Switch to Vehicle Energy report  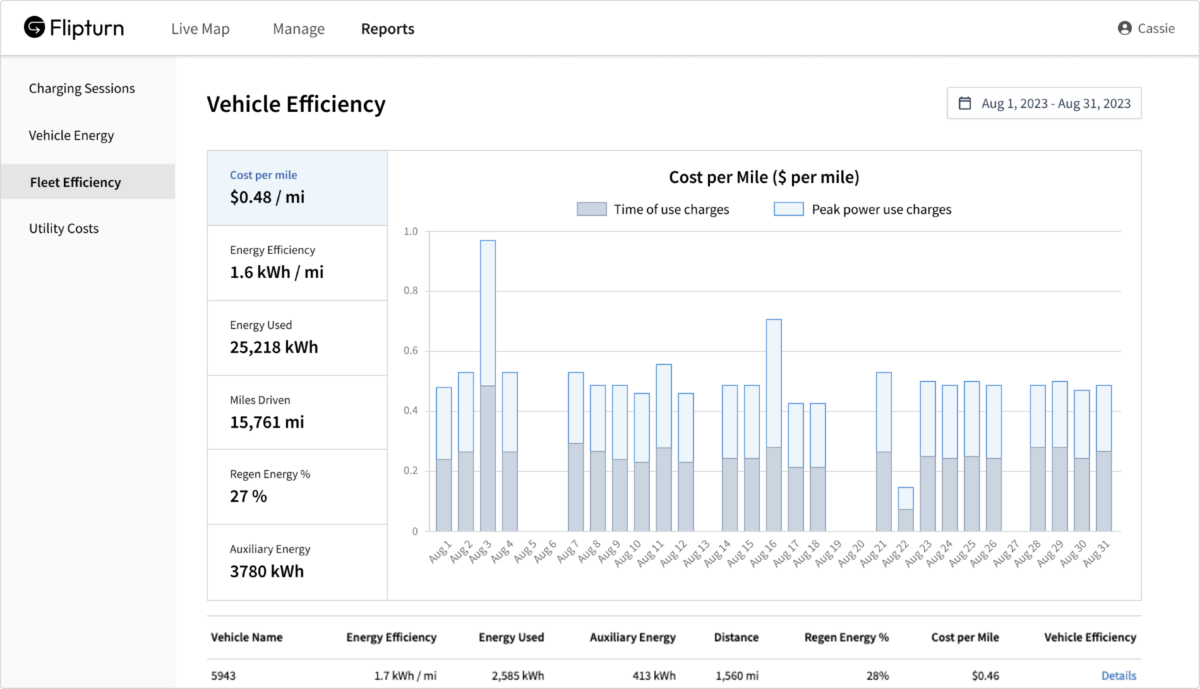pyautogui.click(x=72, y=136)
